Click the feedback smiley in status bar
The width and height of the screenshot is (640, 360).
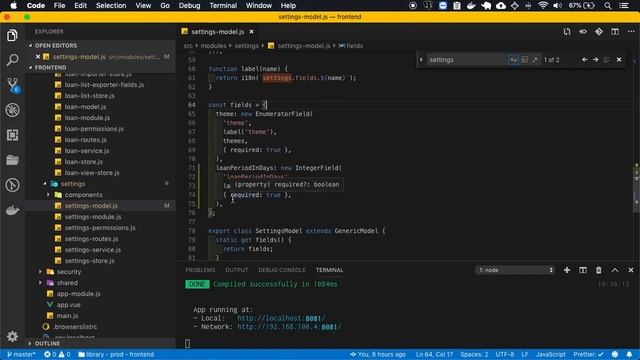[x=615, y=354]
